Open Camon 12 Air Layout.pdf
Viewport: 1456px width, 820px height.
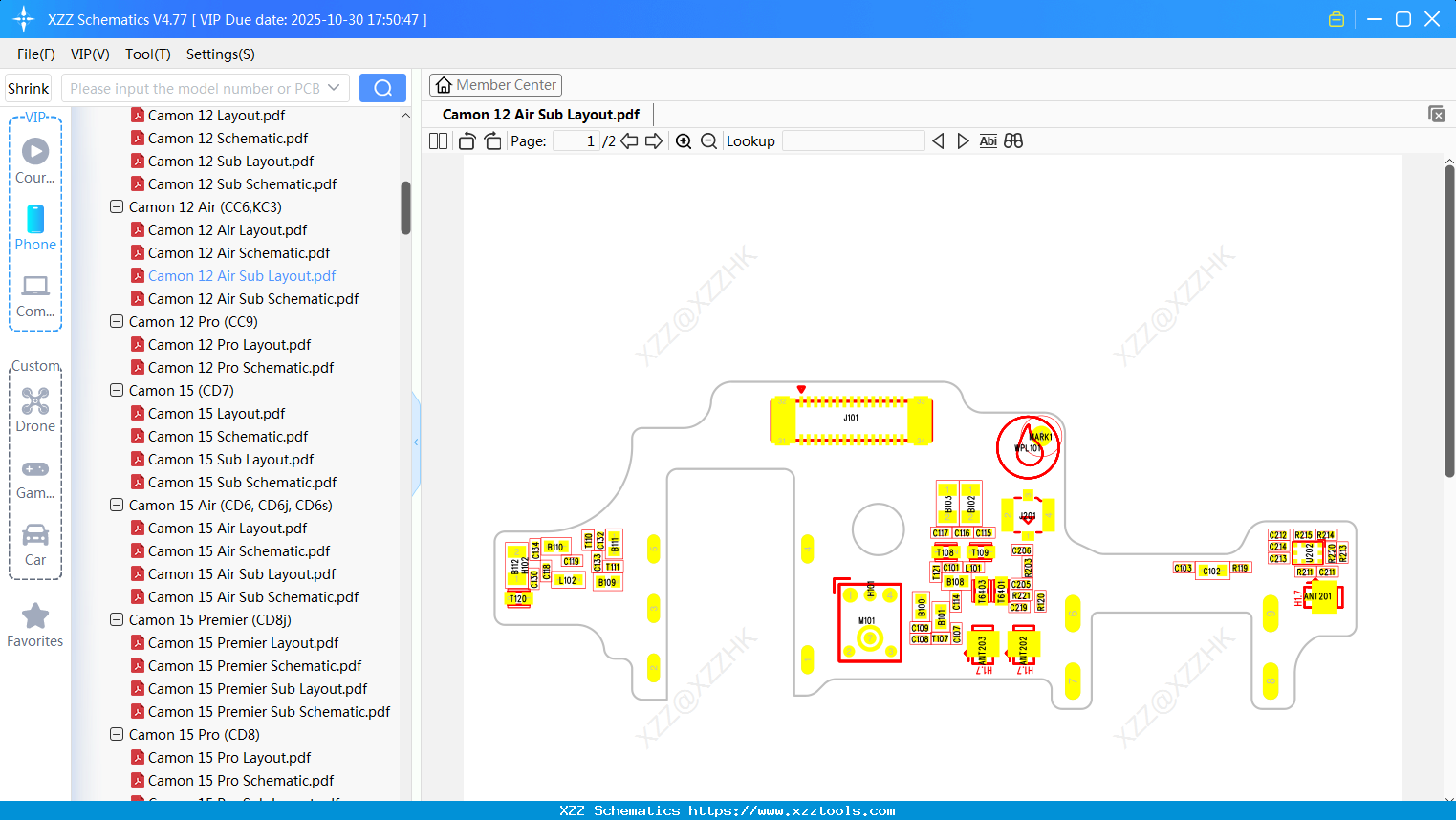[x=228, y=229]
